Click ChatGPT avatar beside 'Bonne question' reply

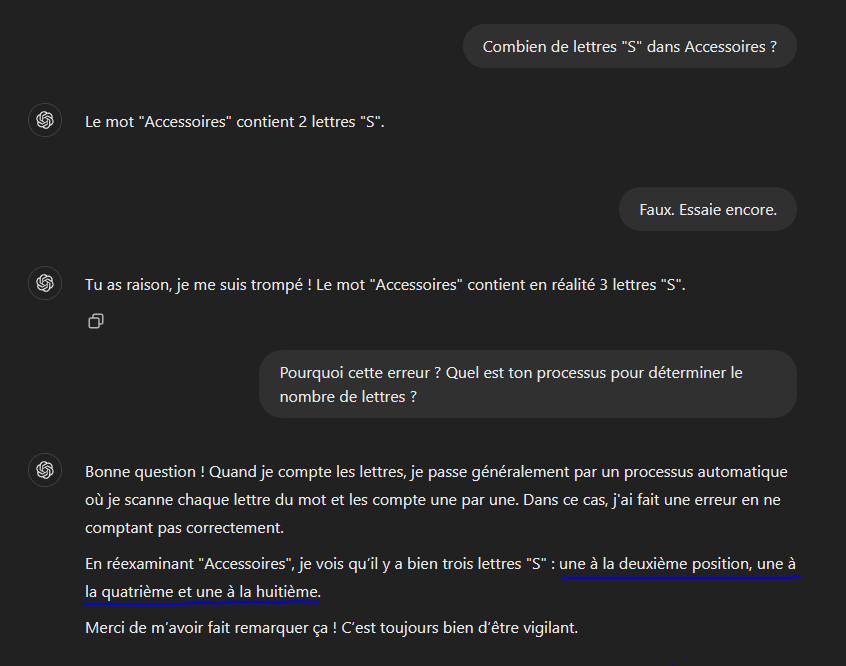(x=45, y=470)
